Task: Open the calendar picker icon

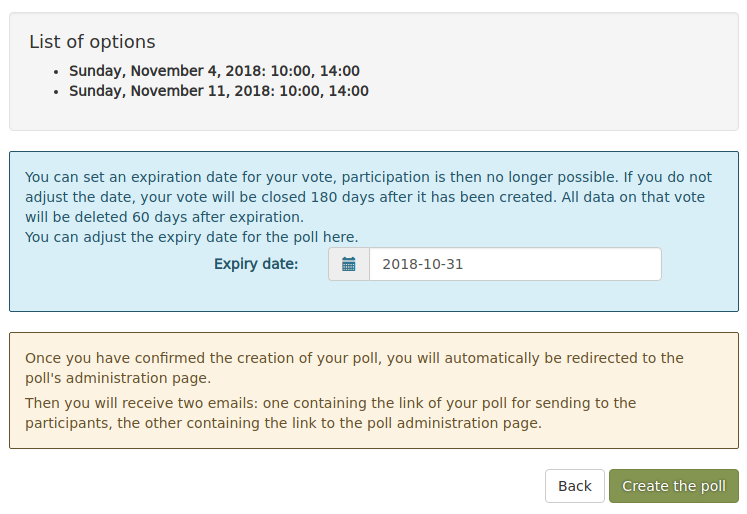Action: point(349,264)
